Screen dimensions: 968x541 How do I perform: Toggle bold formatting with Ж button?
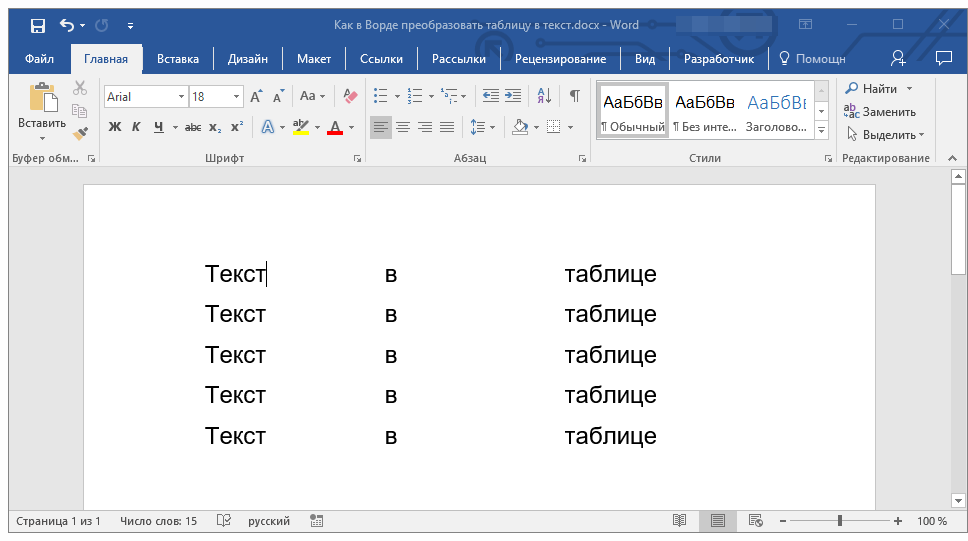click(115, 127)
